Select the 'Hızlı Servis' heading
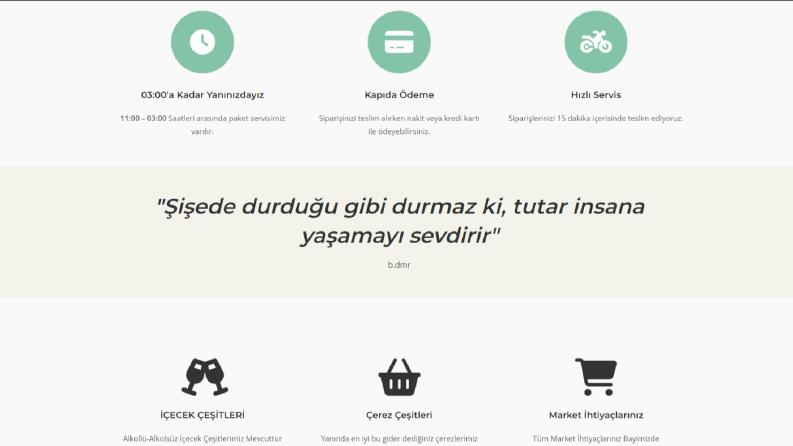 [x=596, y=95]
